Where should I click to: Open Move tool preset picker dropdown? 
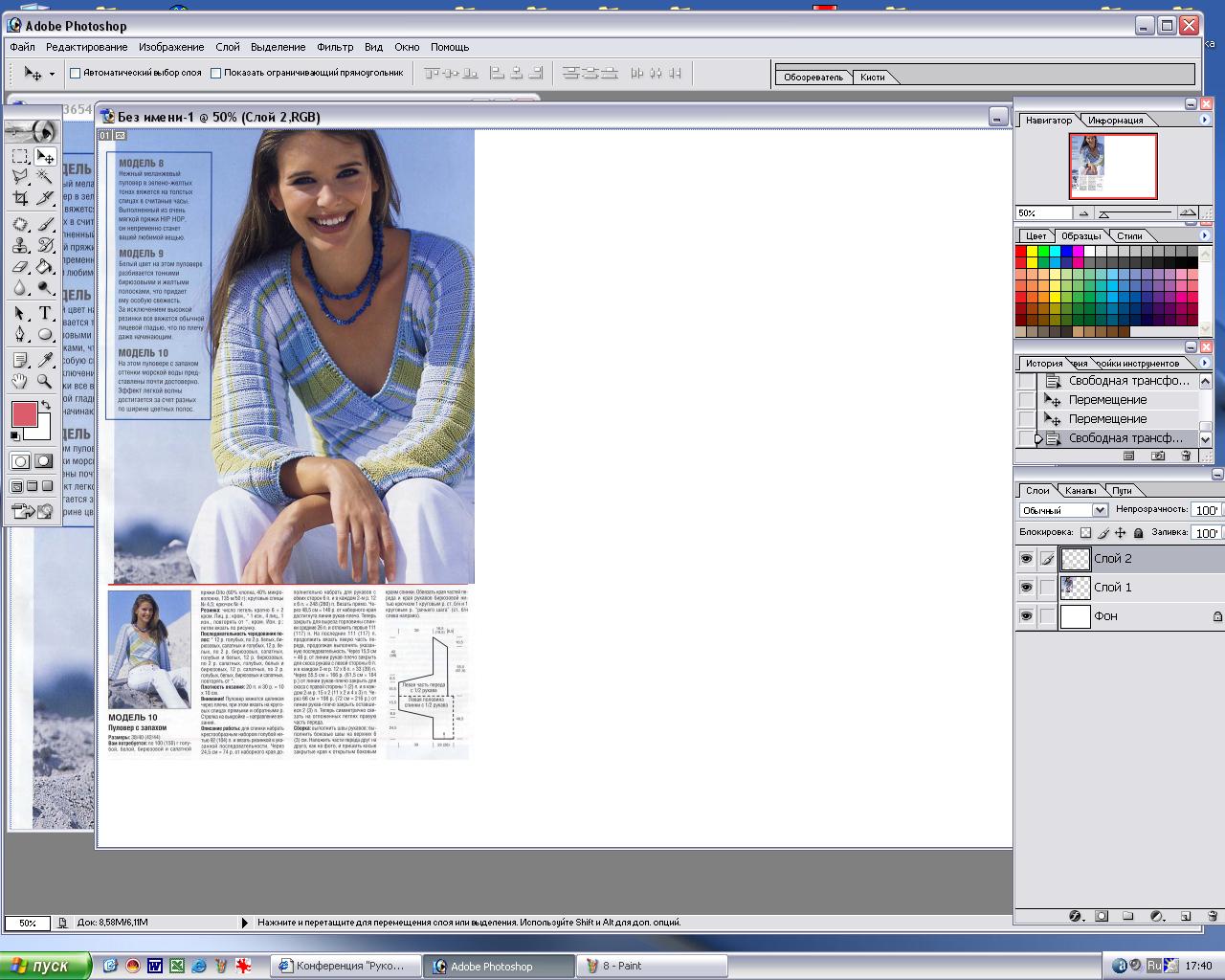pos(52,73)
